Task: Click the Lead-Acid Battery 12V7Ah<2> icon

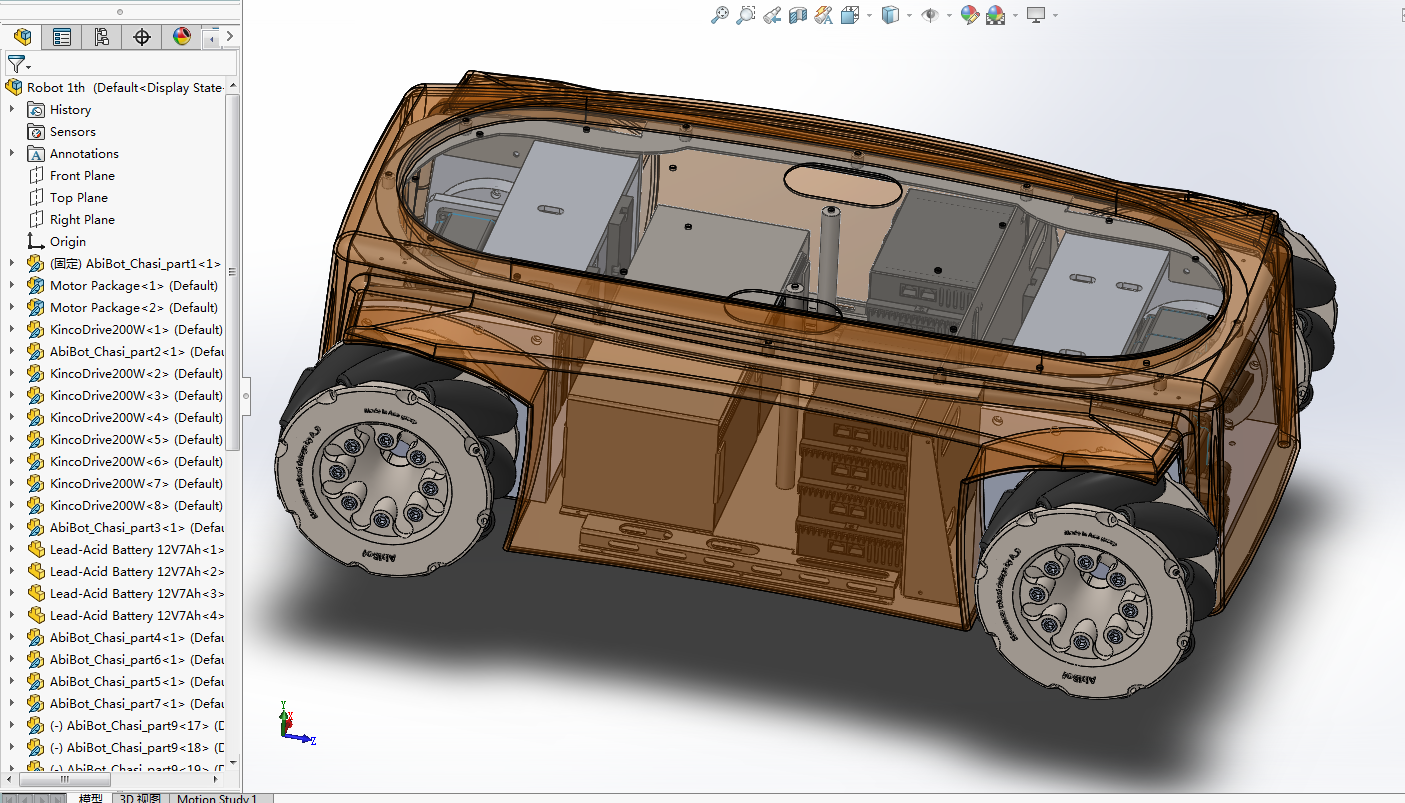Action: (x=36, y=571)
